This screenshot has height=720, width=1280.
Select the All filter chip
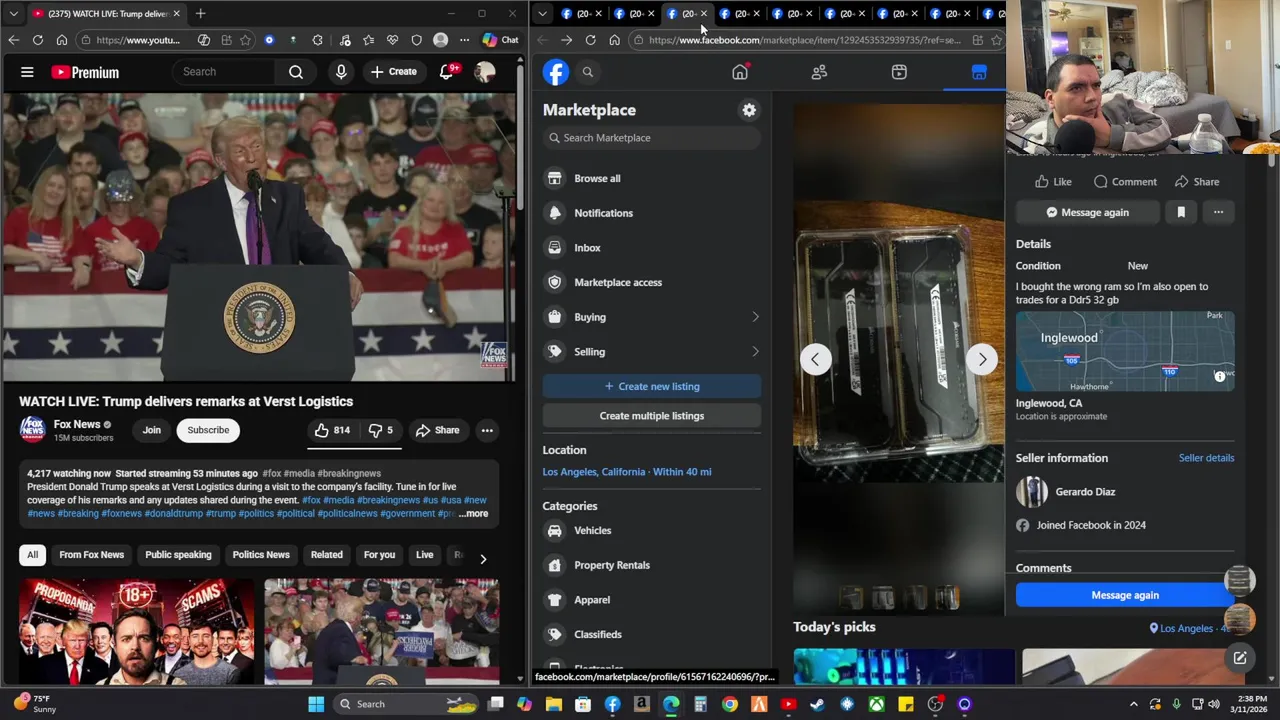(x=32, y=555)
